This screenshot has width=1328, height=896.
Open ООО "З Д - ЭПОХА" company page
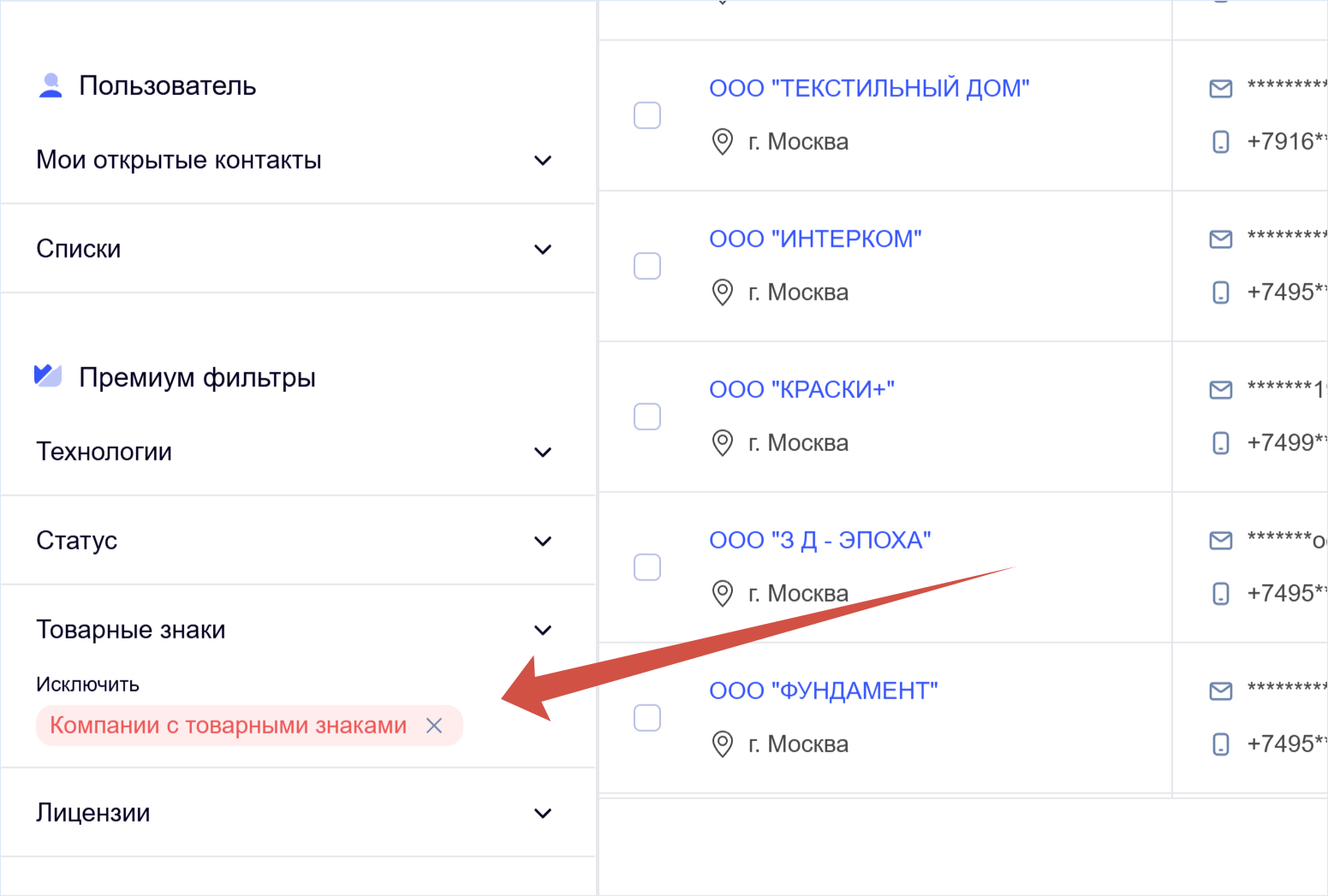tap(820, 539)
